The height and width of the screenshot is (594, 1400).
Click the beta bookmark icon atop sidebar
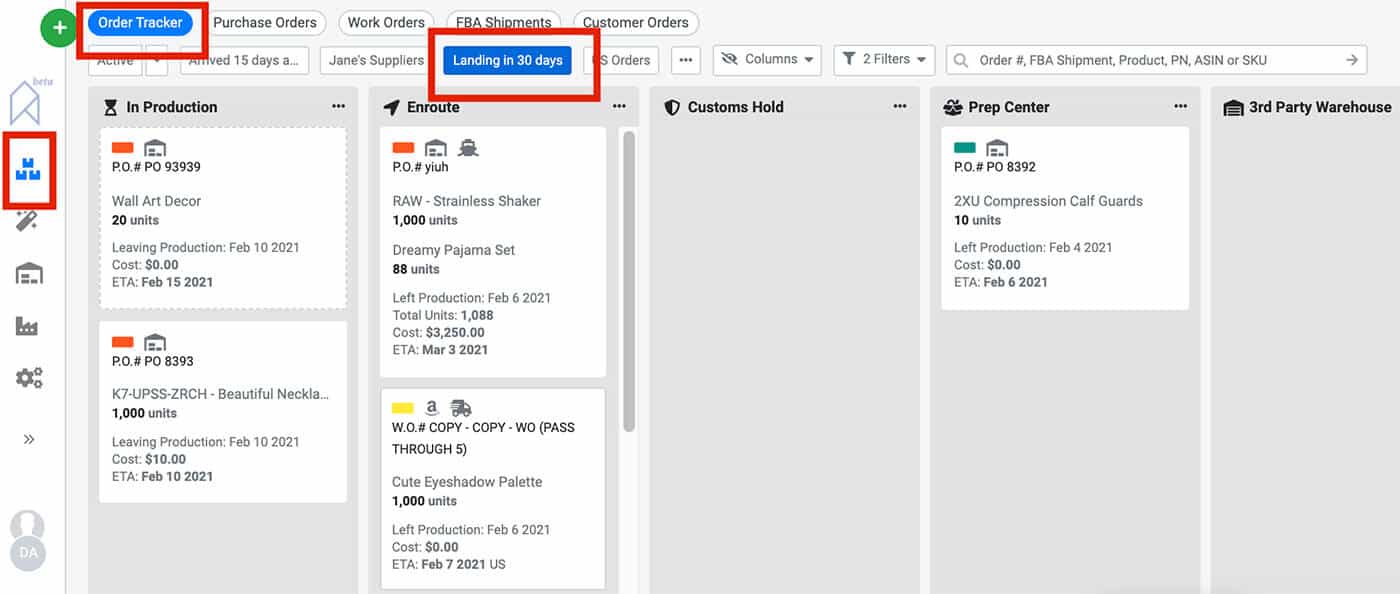tap(25, 100)
